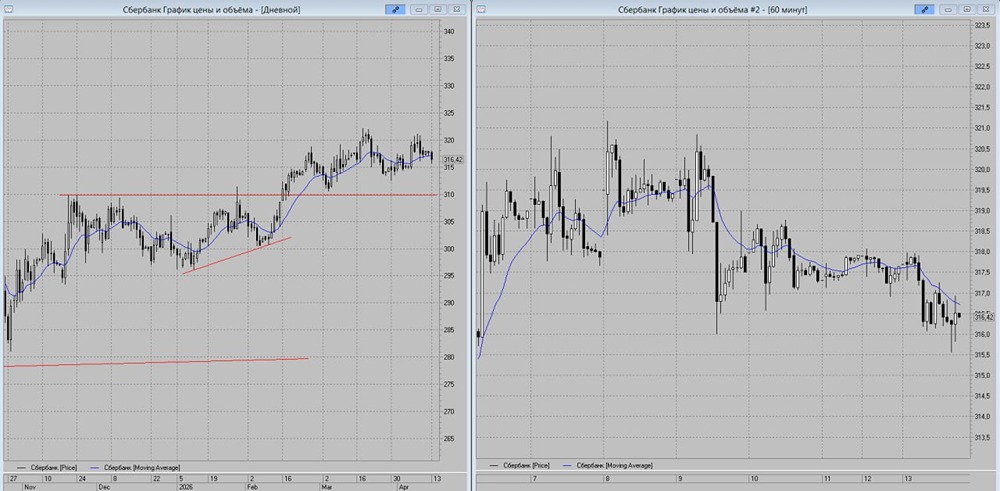This screenshot has width=1000, height=491.
Task: Select the long red support line near 280
Action: pyautogui.click(x=156, y=362)
